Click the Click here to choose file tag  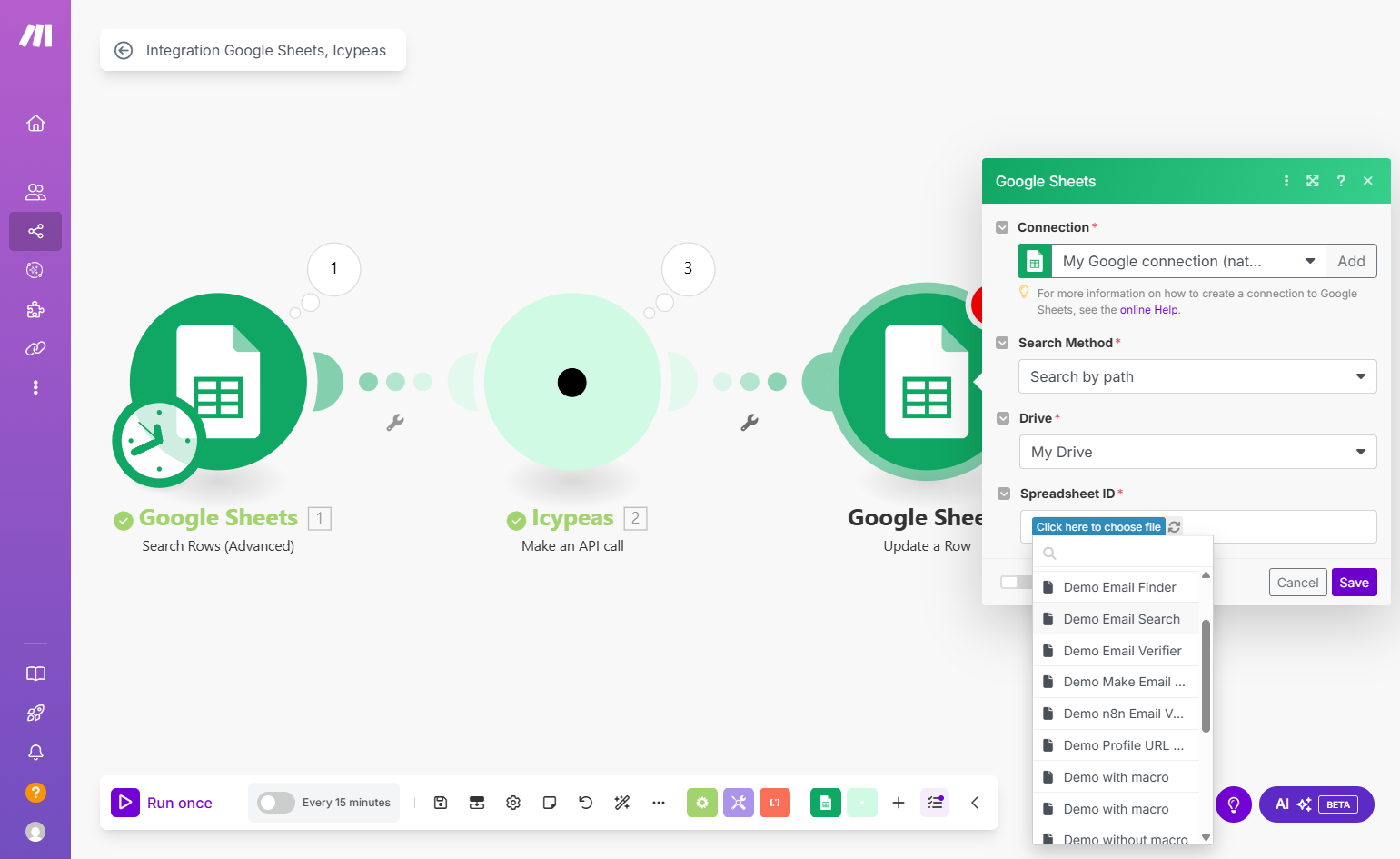[1098, 527]
